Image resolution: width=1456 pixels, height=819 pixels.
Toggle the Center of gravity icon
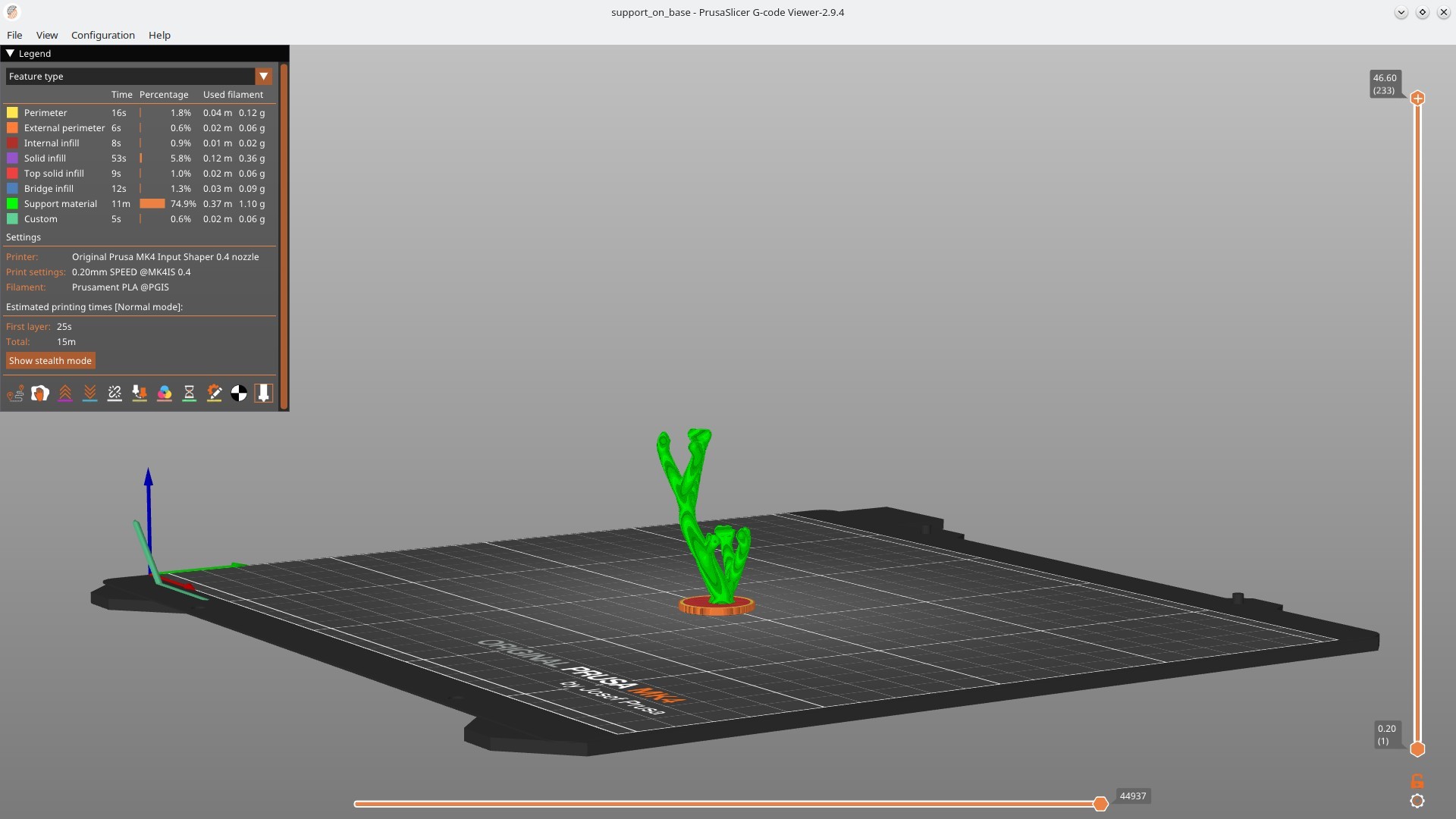[239, 393]
